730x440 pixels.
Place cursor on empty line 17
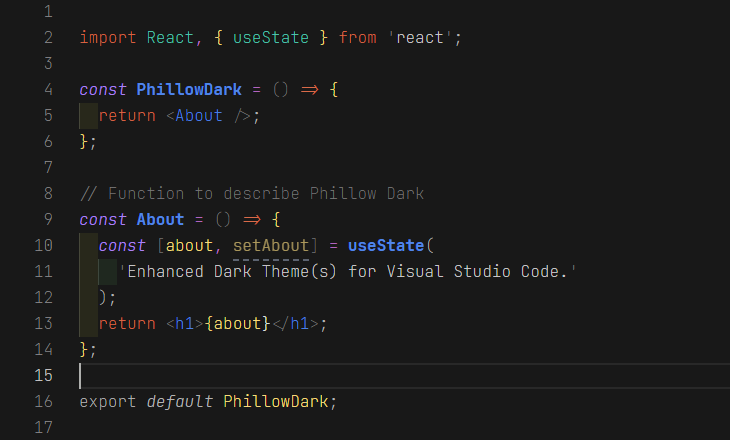click(x=300, y=427)
